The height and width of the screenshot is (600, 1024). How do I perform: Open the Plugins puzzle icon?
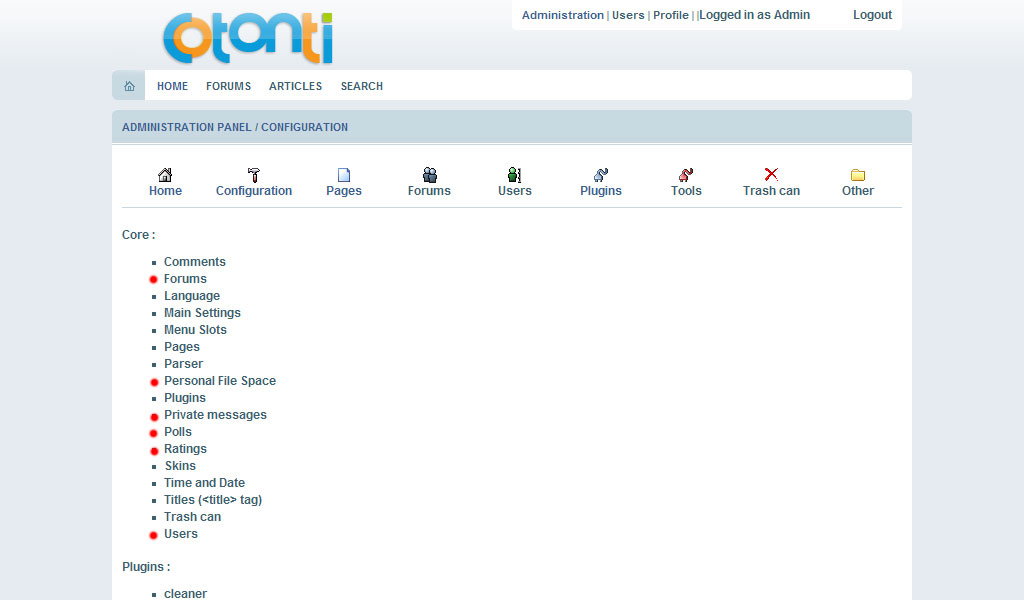(x=601, y=175)
